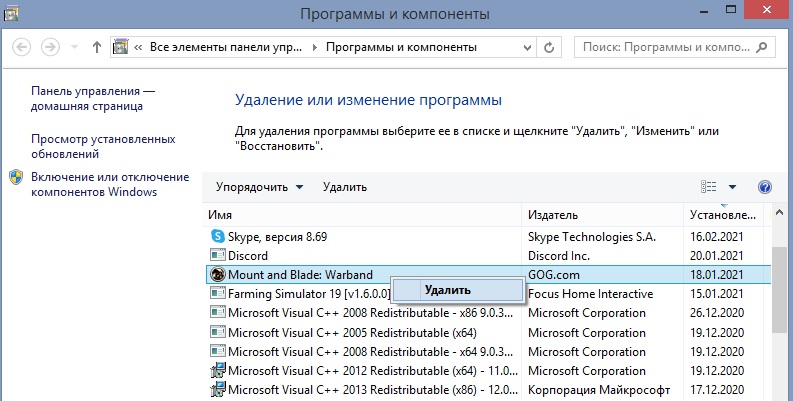Refresh the programs list
This screenshot has width=793, height=401.
coord(549,48)
